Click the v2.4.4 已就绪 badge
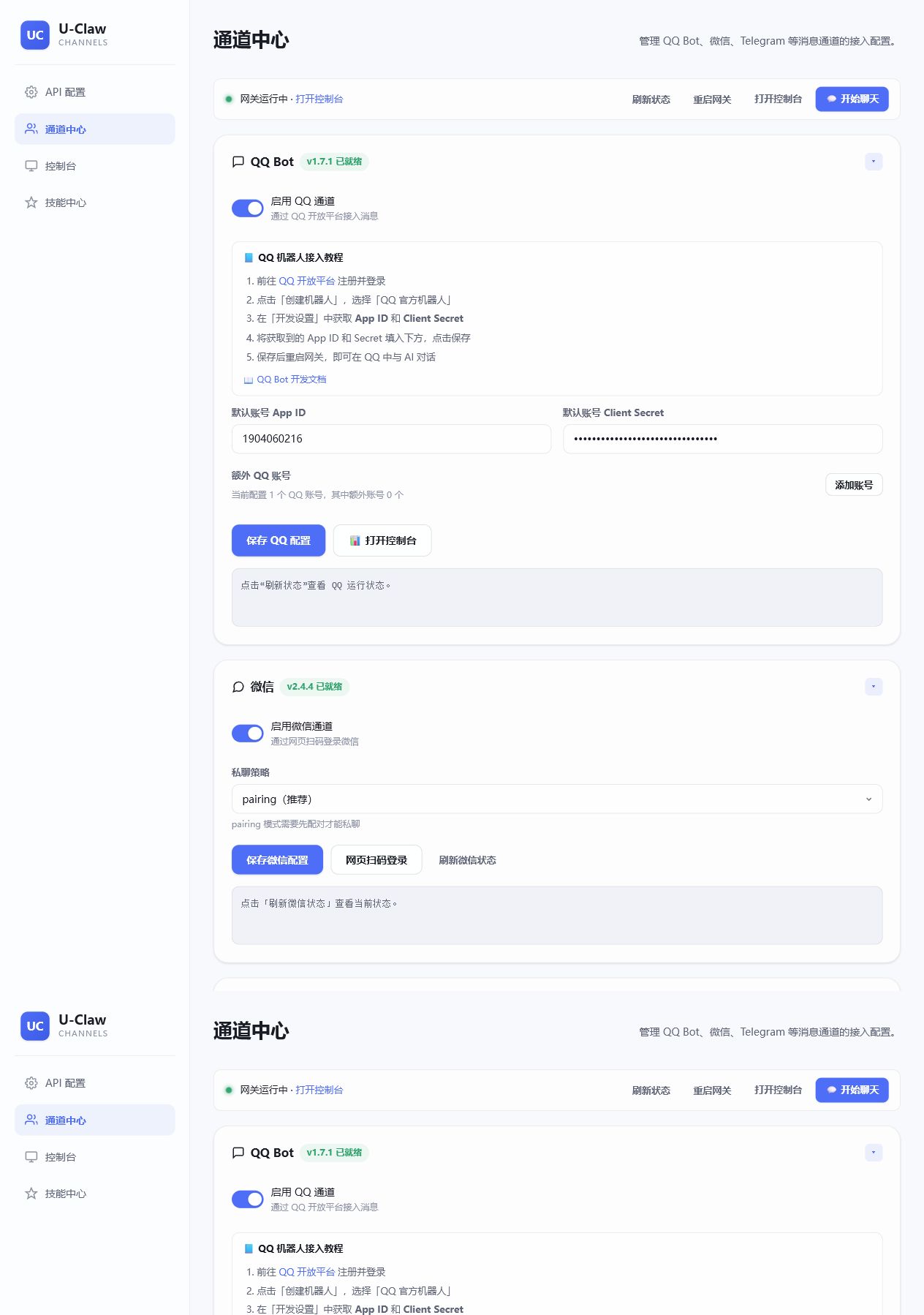Screen dimensions: 924x1315 (x=314, y=687)
